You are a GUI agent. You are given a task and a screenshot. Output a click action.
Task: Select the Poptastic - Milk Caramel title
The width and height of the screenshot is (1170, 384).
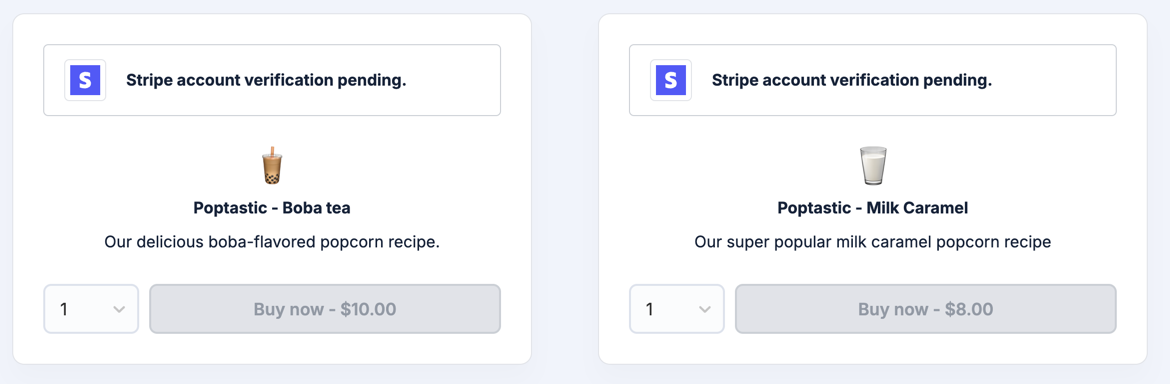pyautogui.click(x=872, y=208)
